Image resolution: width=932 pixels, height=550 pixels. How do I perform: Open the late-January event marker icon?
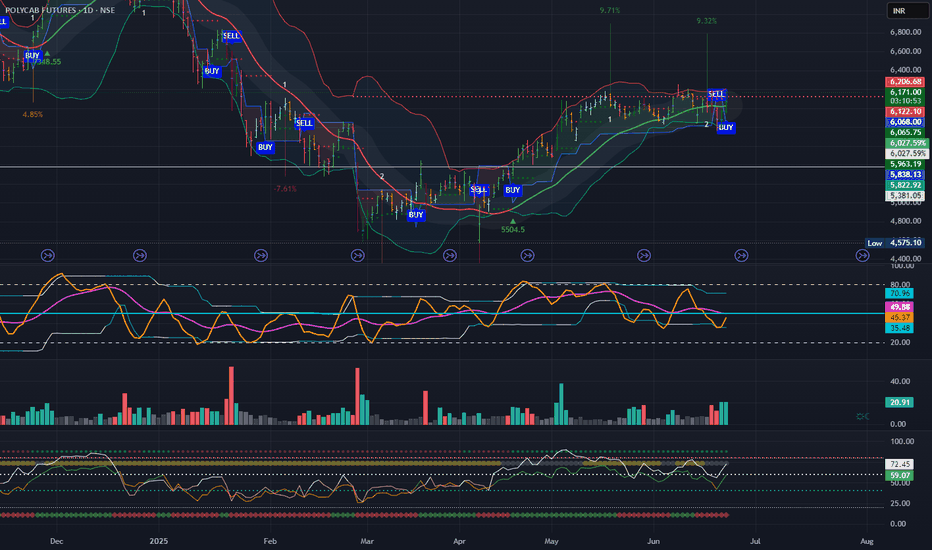[261, 256]
